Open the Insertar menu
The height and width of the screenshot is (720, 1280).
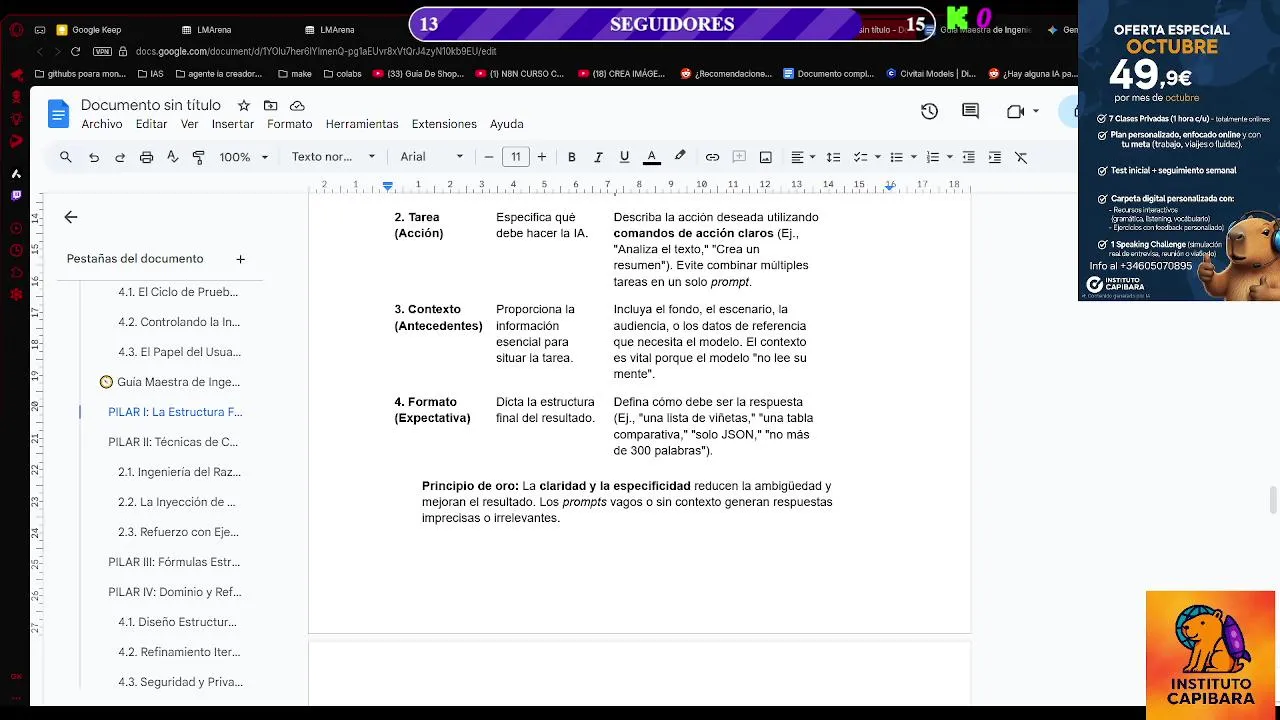[x=233, y=124]
